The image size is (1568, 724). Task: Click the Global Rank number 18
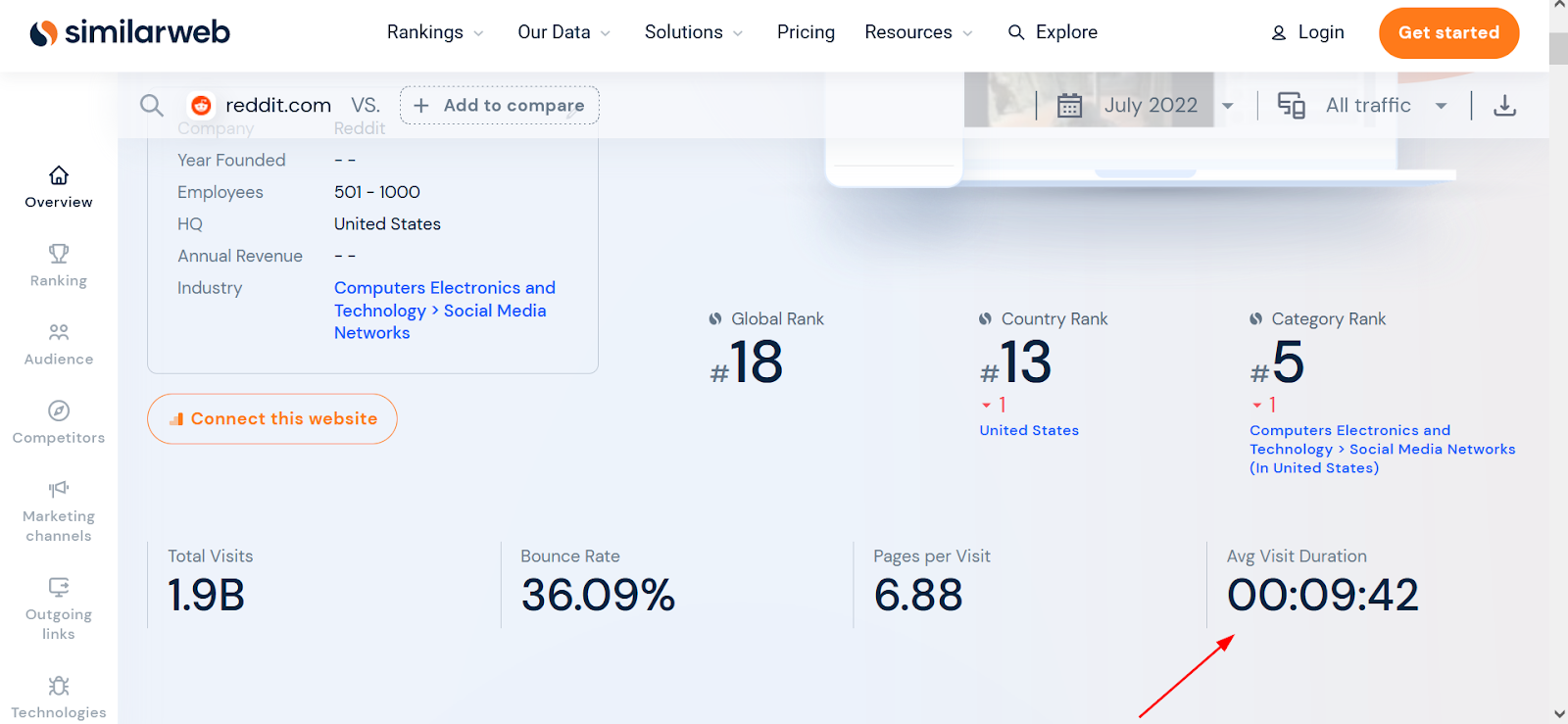[x=756, y=362]
